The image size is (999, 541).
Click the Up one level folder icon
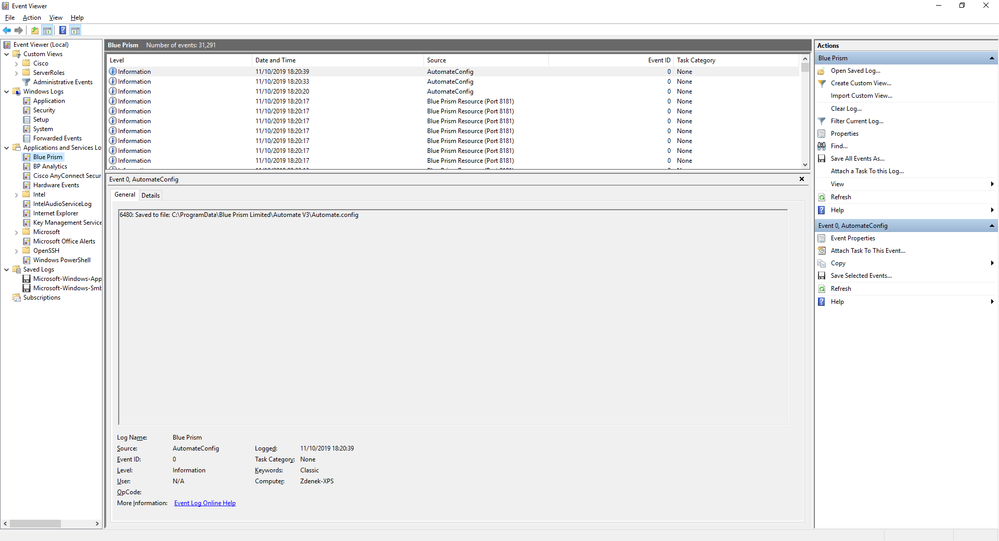tap(34, 30)
